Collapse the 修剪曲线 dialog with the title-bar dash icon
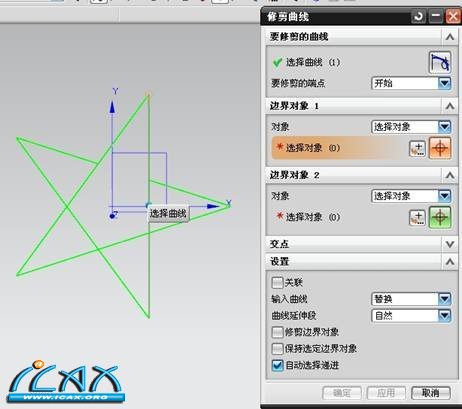Viewport: 462px width, 409px height. (435, 16)
